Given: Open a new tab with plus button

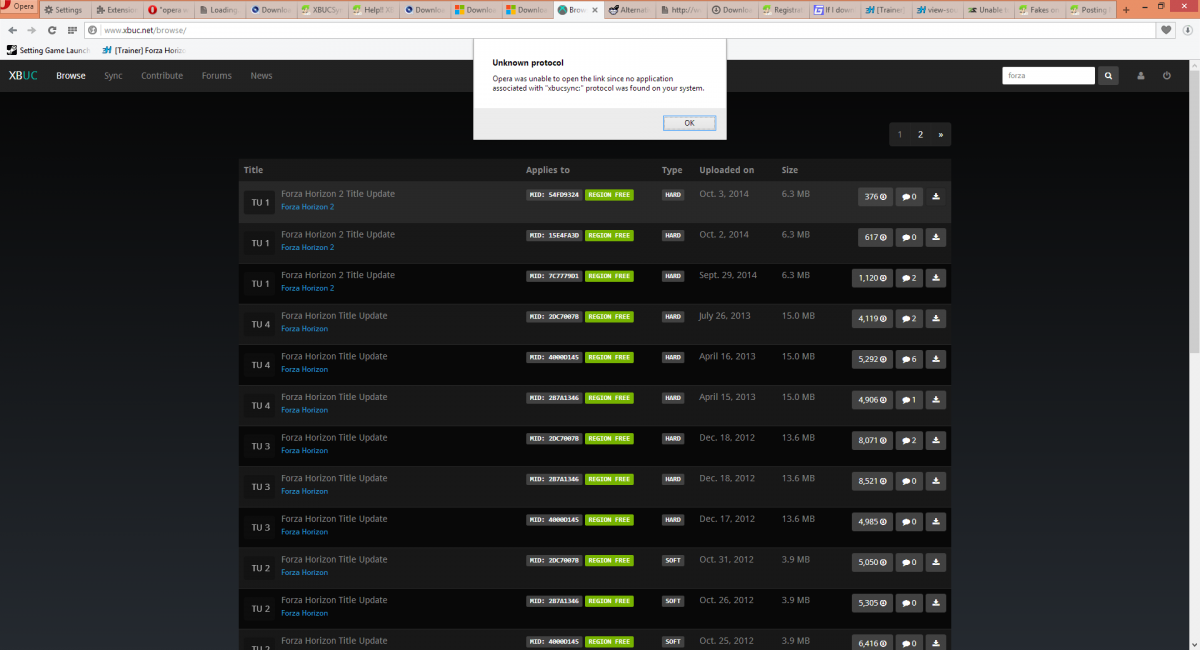Looking at the screenshot, I should pos(1126,9).
